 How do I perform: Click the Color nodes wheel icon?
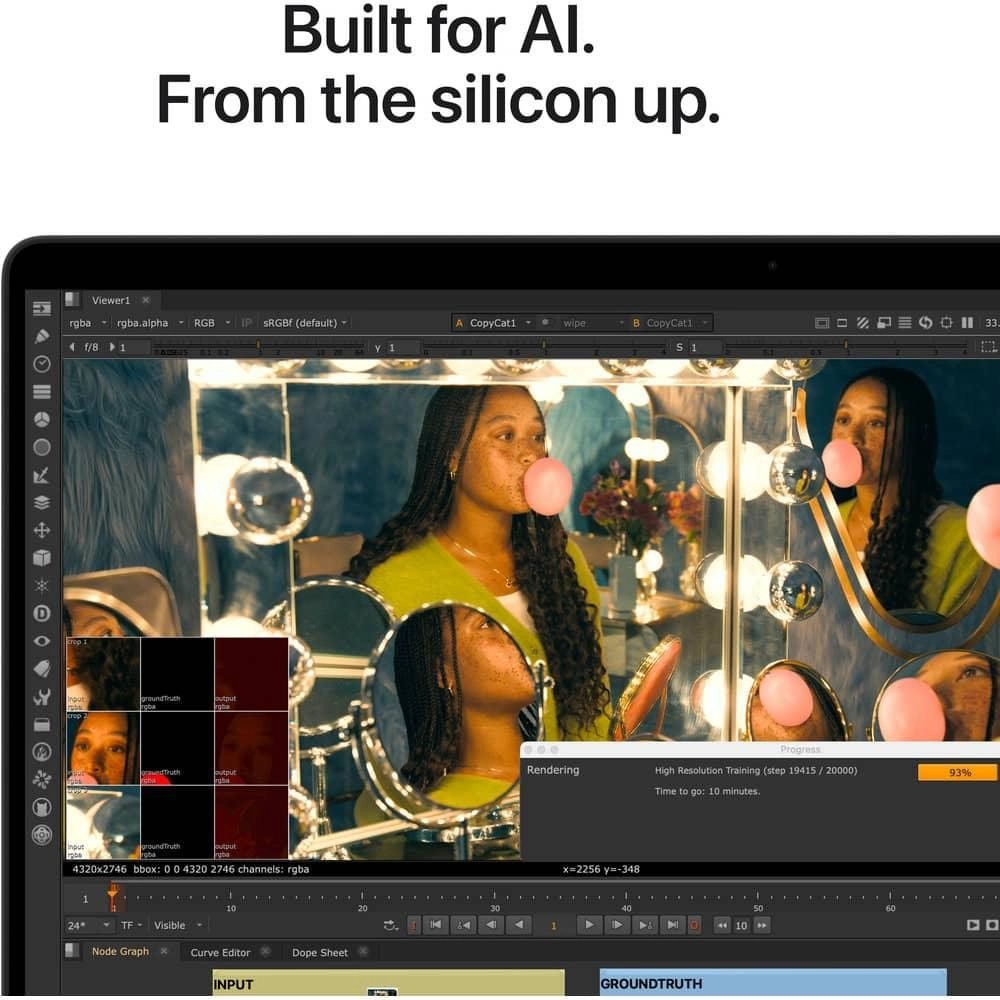pos(42,419)
